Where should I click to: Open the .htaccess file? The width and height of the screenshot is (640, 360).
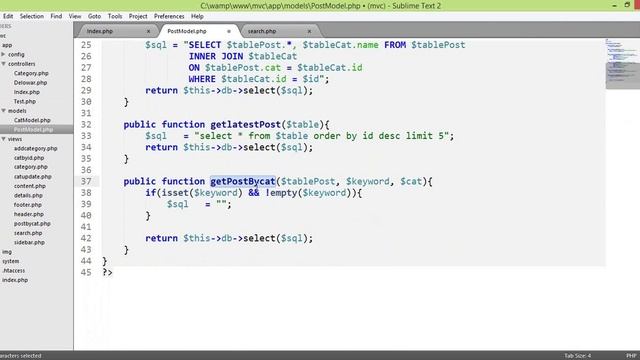13,271
